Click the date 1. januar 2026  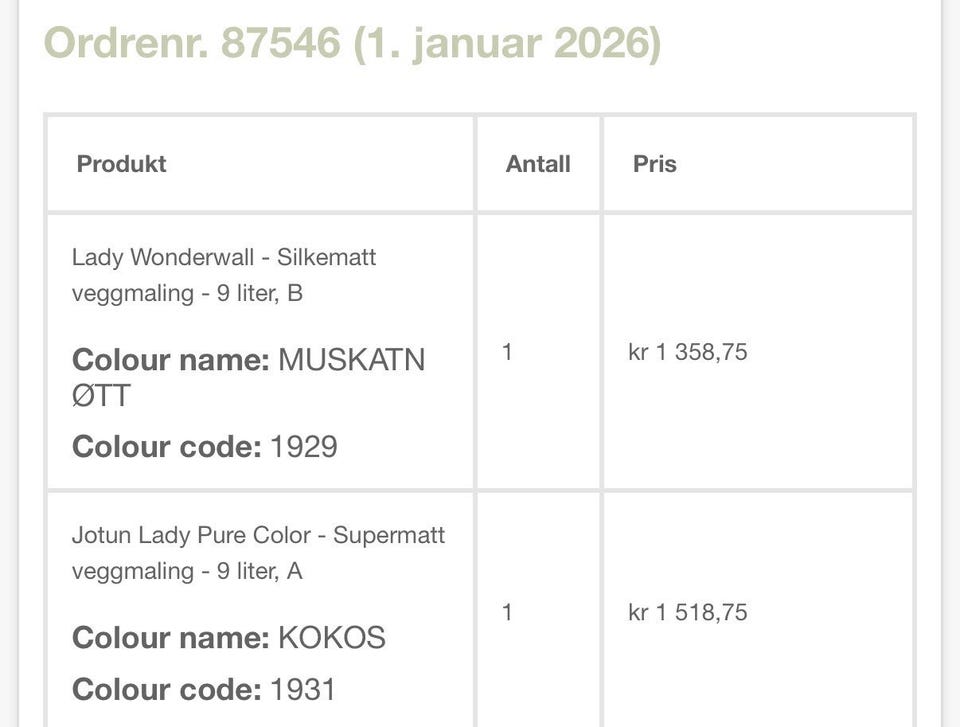tap(507, 44)
